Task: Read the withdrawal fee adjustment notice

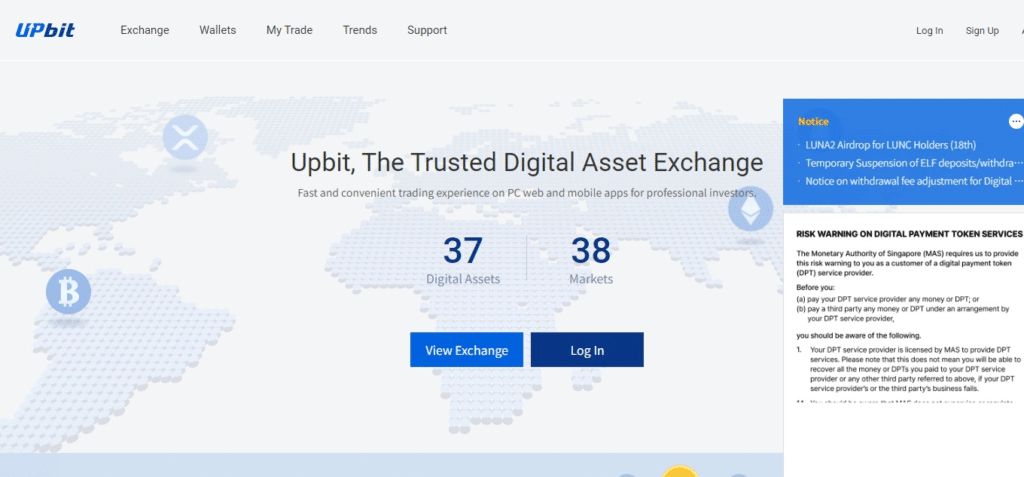Action: 912,181
